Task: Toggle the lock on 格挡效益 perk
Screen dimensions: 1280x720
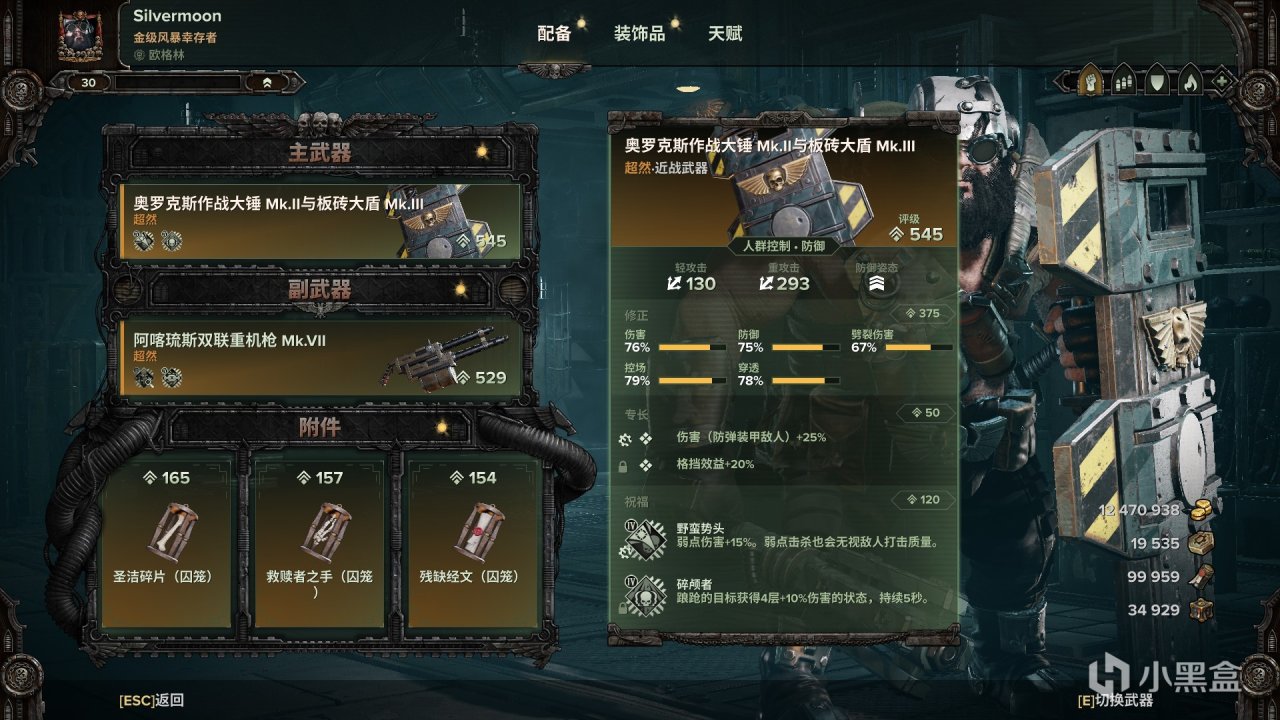Action: [624, 465]
